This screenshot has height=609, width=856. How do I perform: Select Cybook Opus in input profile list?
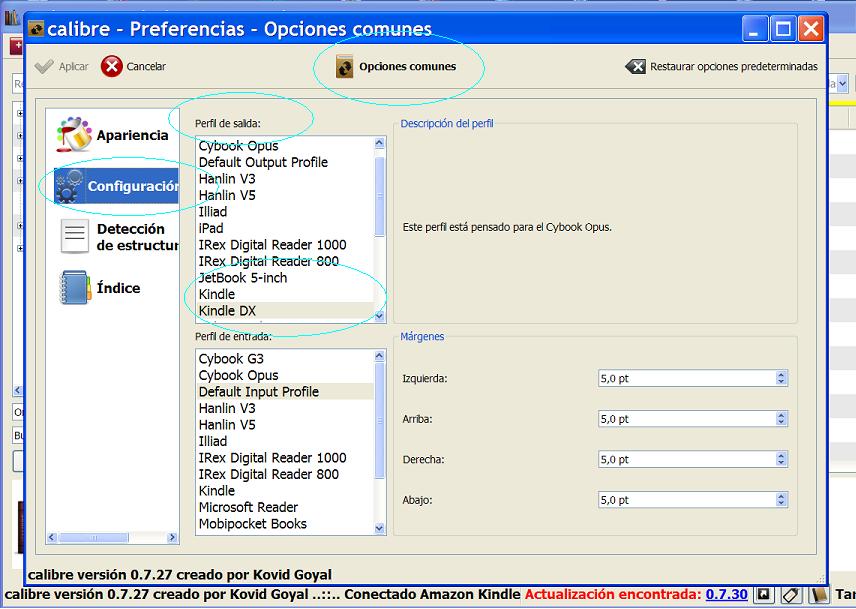tap(284, 375)
